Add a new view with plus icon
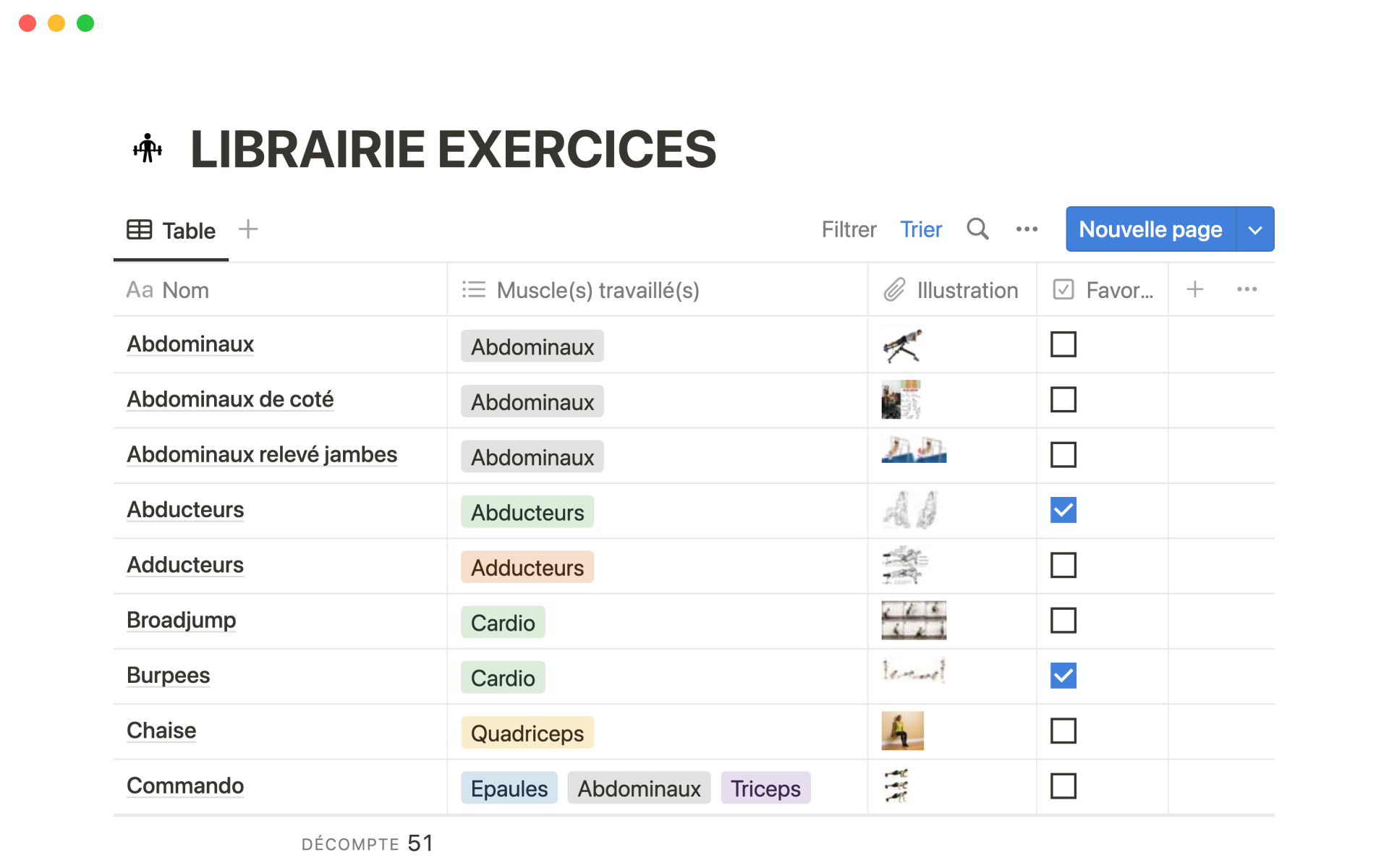This screenshot has width=1389, height=868. (x=248, y=229)
